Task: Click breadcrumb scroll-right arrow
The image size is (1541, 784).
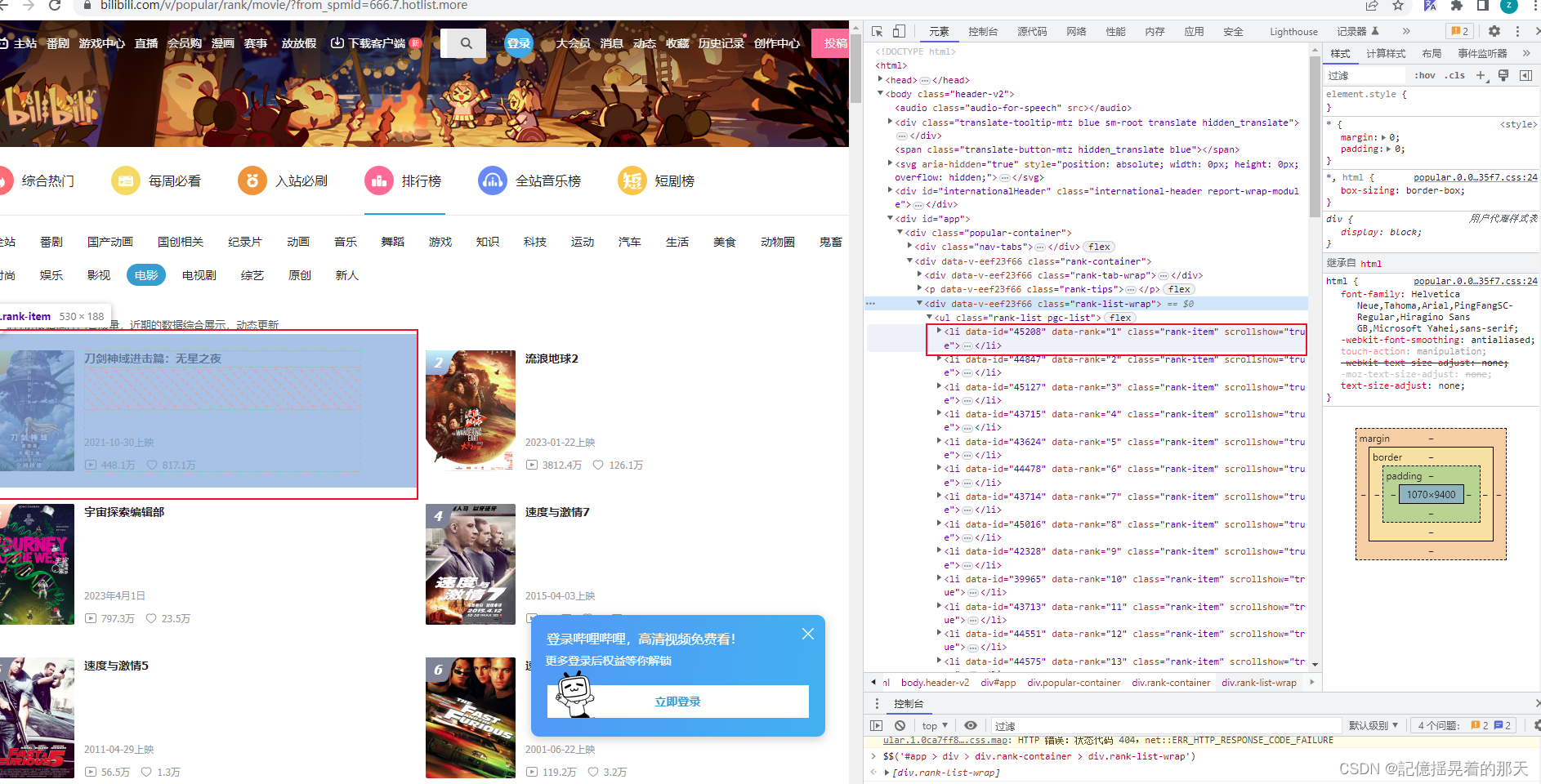Action: point(1312,682)
